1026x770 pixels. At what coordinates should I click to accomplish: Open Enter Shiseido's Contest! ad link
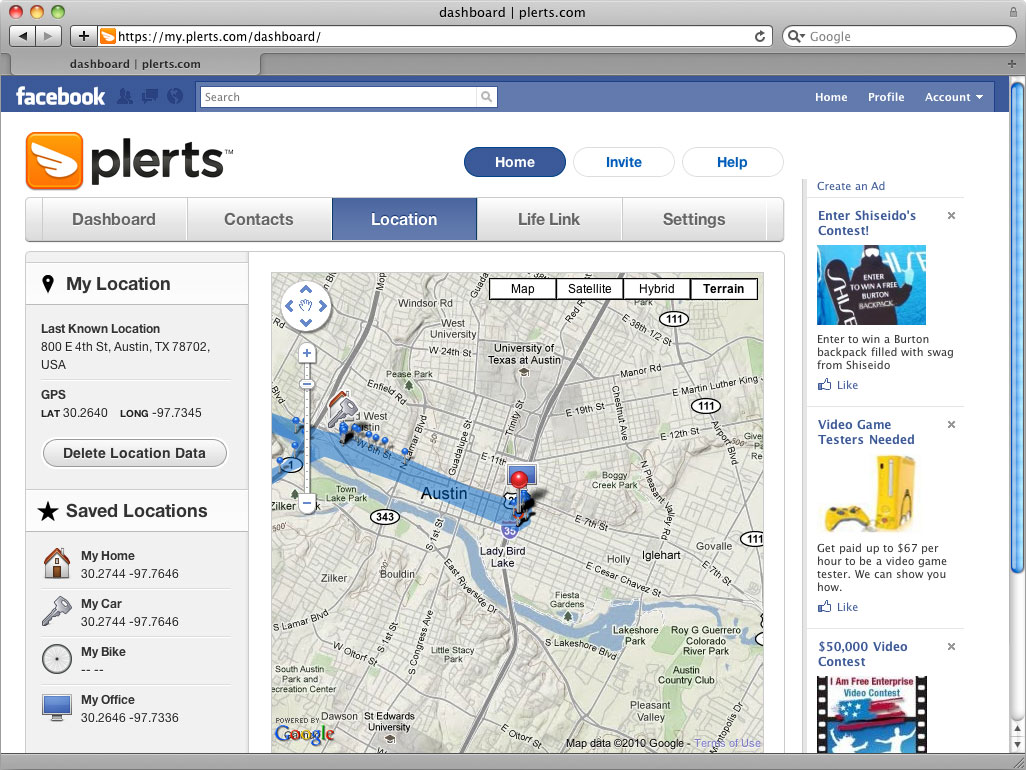866,222
